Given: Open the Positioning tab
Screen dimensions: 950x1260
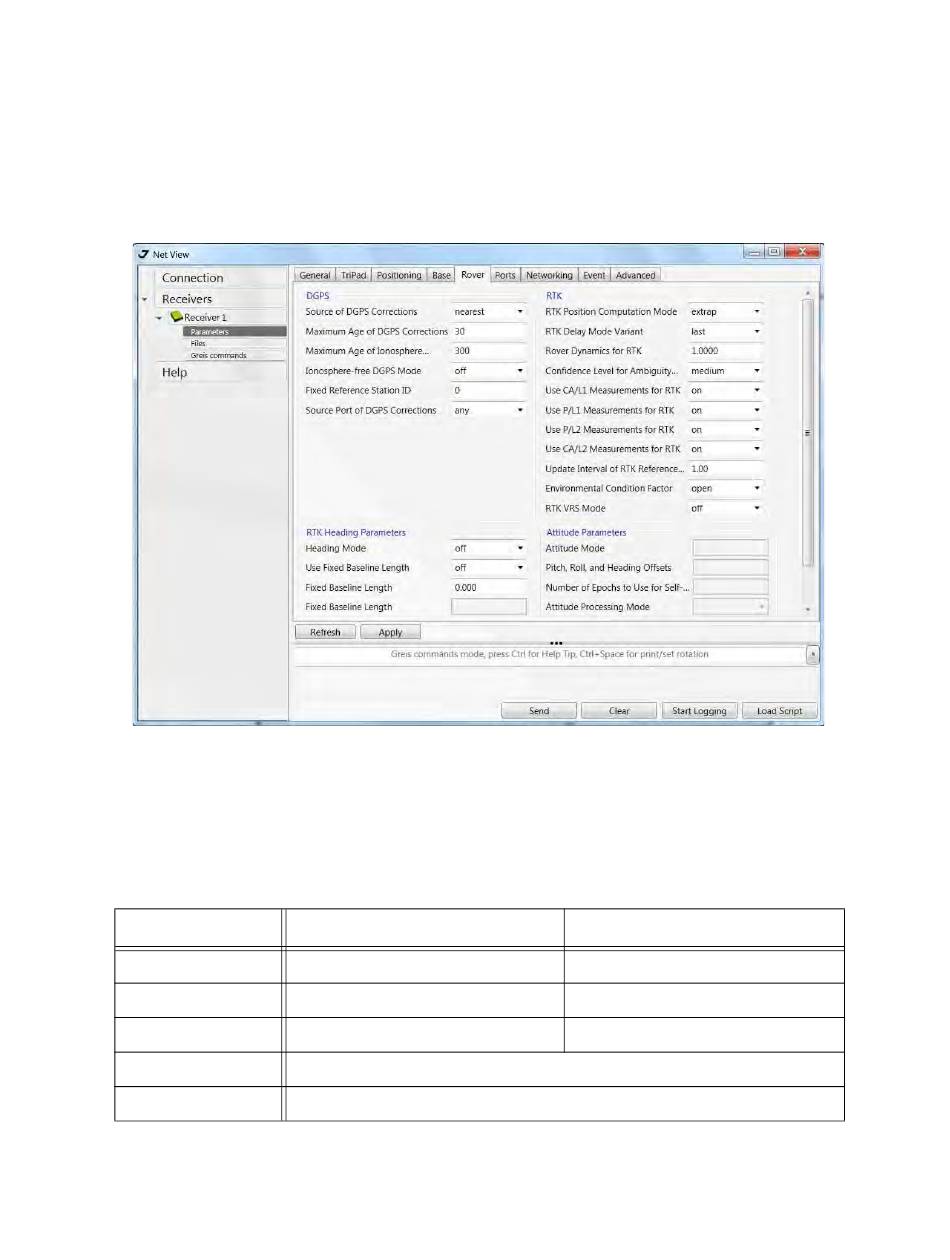Looking at the screenshot, I should pyautogui.click(x=399, y=275).
